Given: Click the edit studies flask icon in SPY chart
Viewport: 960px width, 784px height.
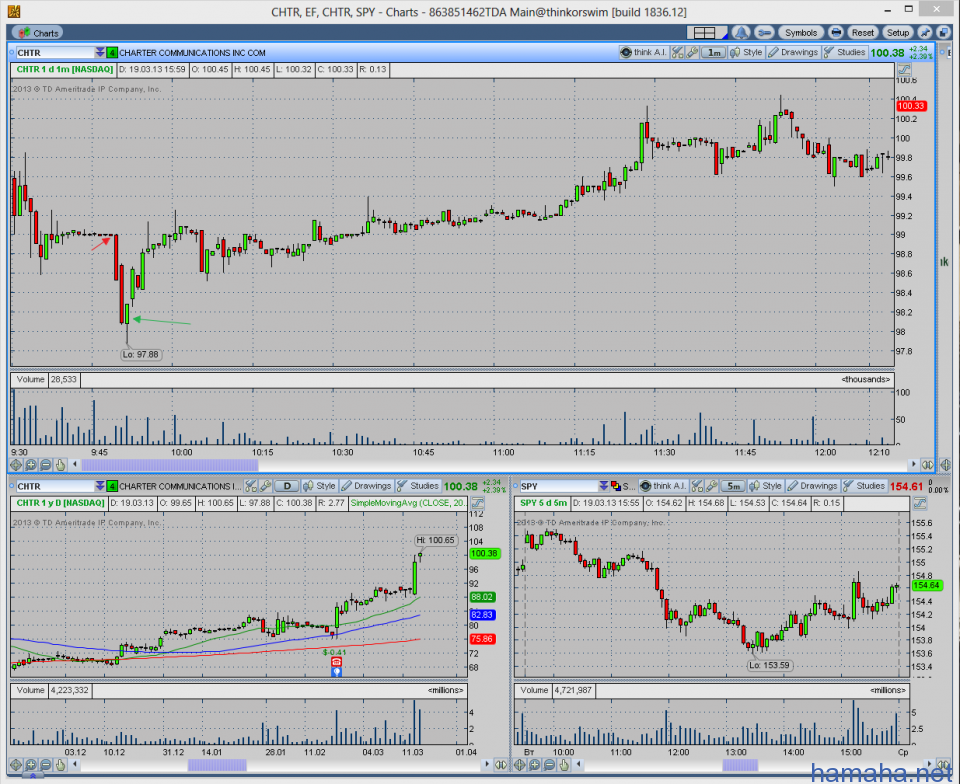Looking at the screenshot, I should [697, 486].
